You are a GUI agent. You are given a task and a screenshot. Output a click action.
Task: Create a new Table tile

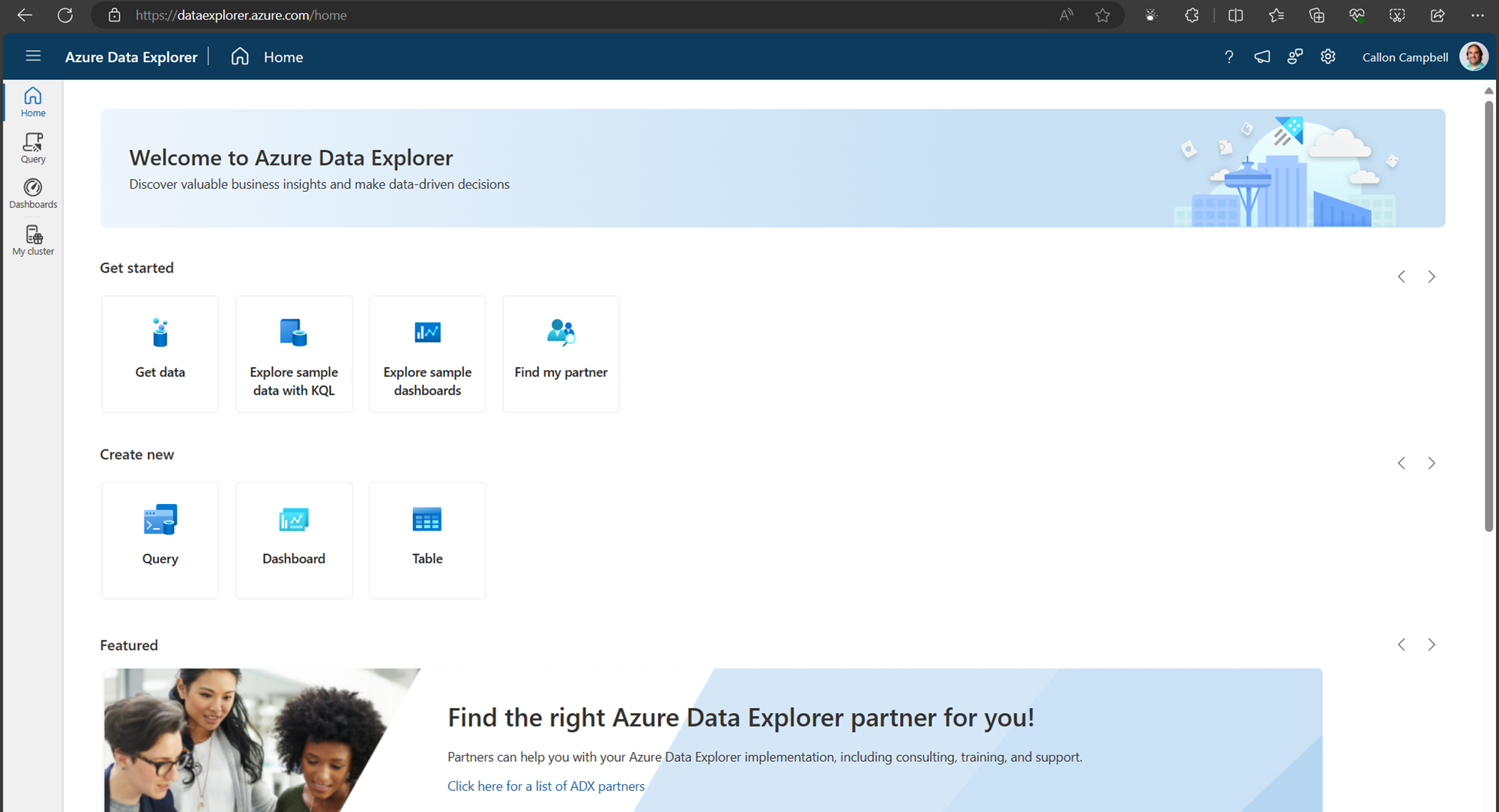pyautogui.click(x=427, y=540)
